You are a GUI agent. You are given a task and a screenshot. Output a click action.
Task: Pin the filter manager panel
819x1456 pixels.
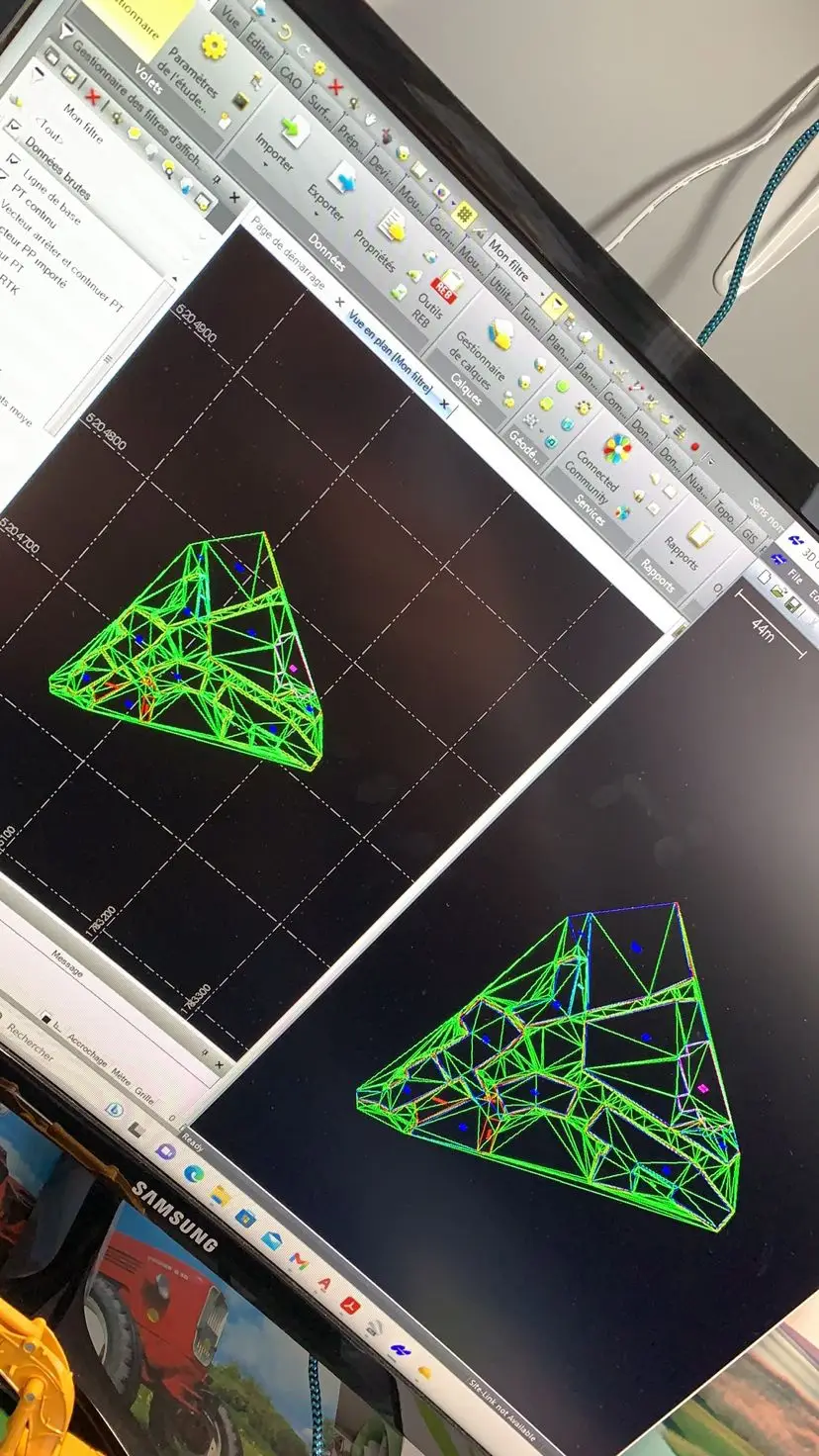click(x=217, y=181)
